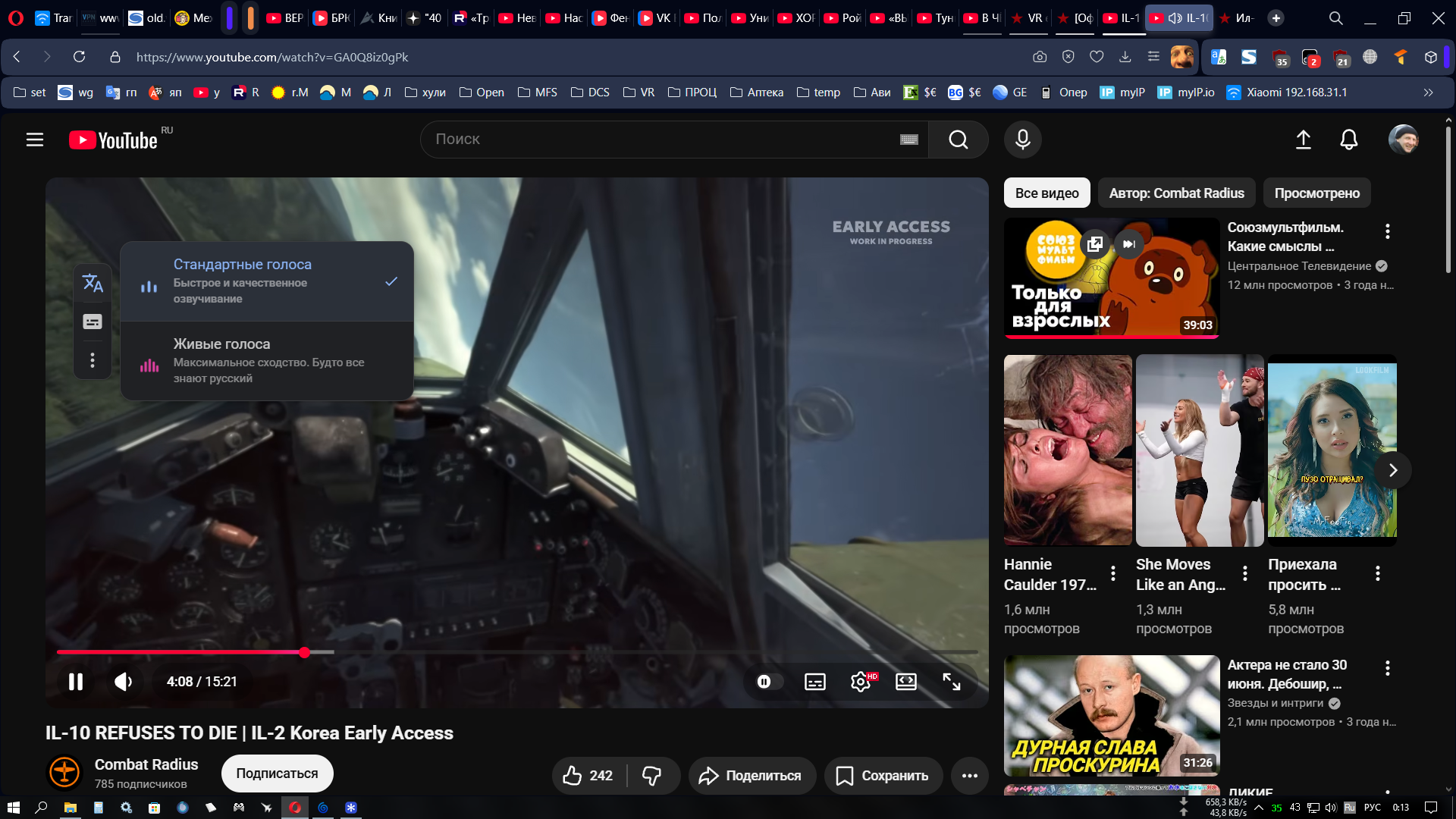Screen dimensions: 1456x819
Task: Click the translation icon on video overlay
Action: point(93,284)
